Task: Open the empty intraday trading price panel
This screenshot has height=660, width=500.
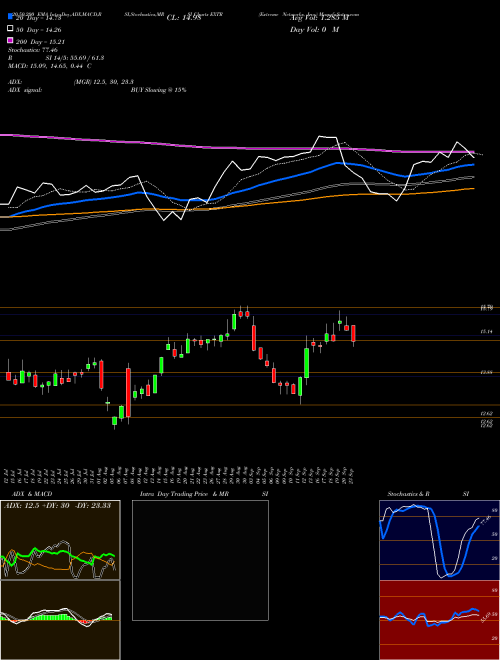Action: (200, 560)
